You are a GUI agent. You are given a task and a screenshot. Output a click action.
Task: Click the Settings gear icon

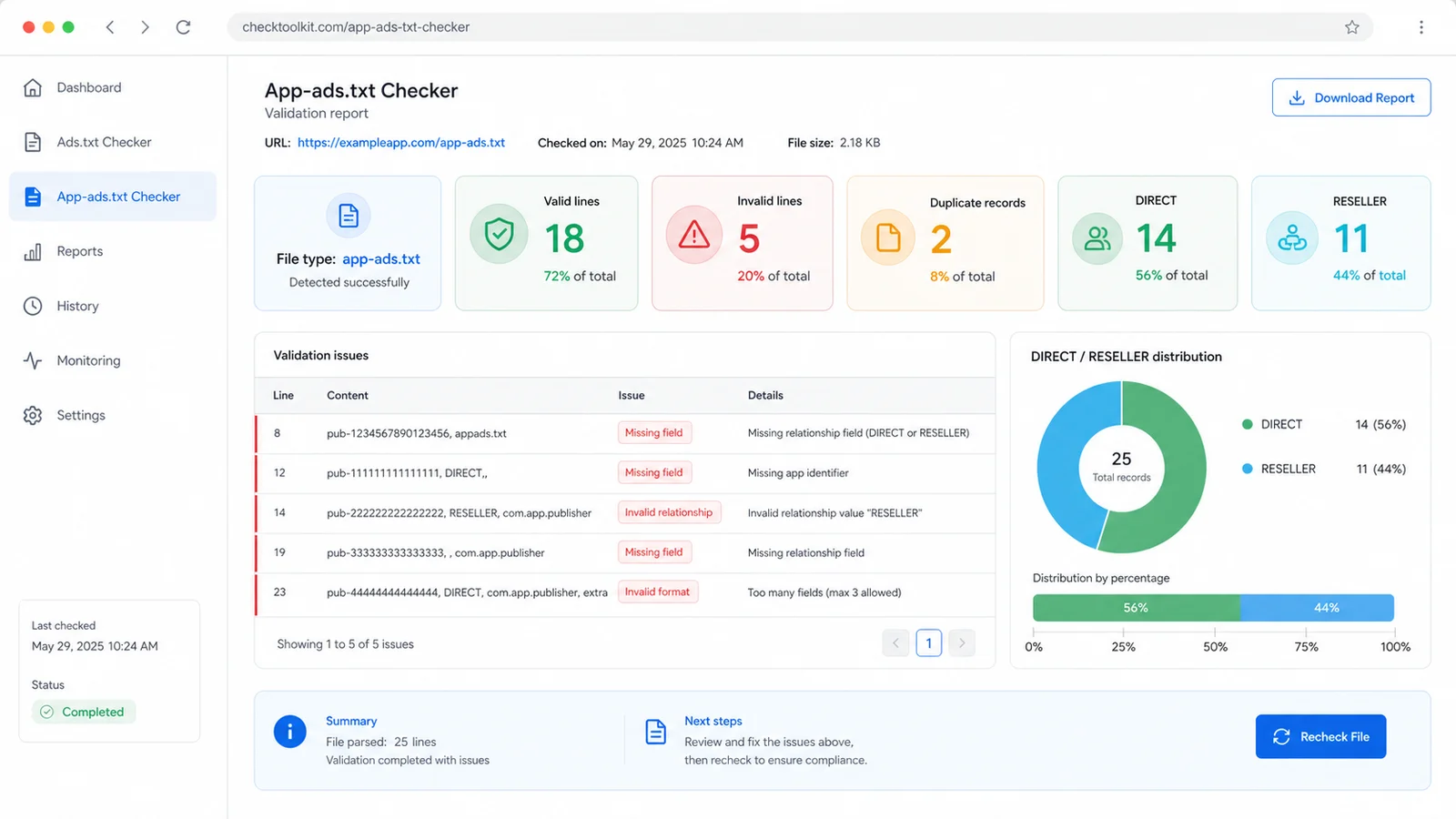(x=33, y=415)
